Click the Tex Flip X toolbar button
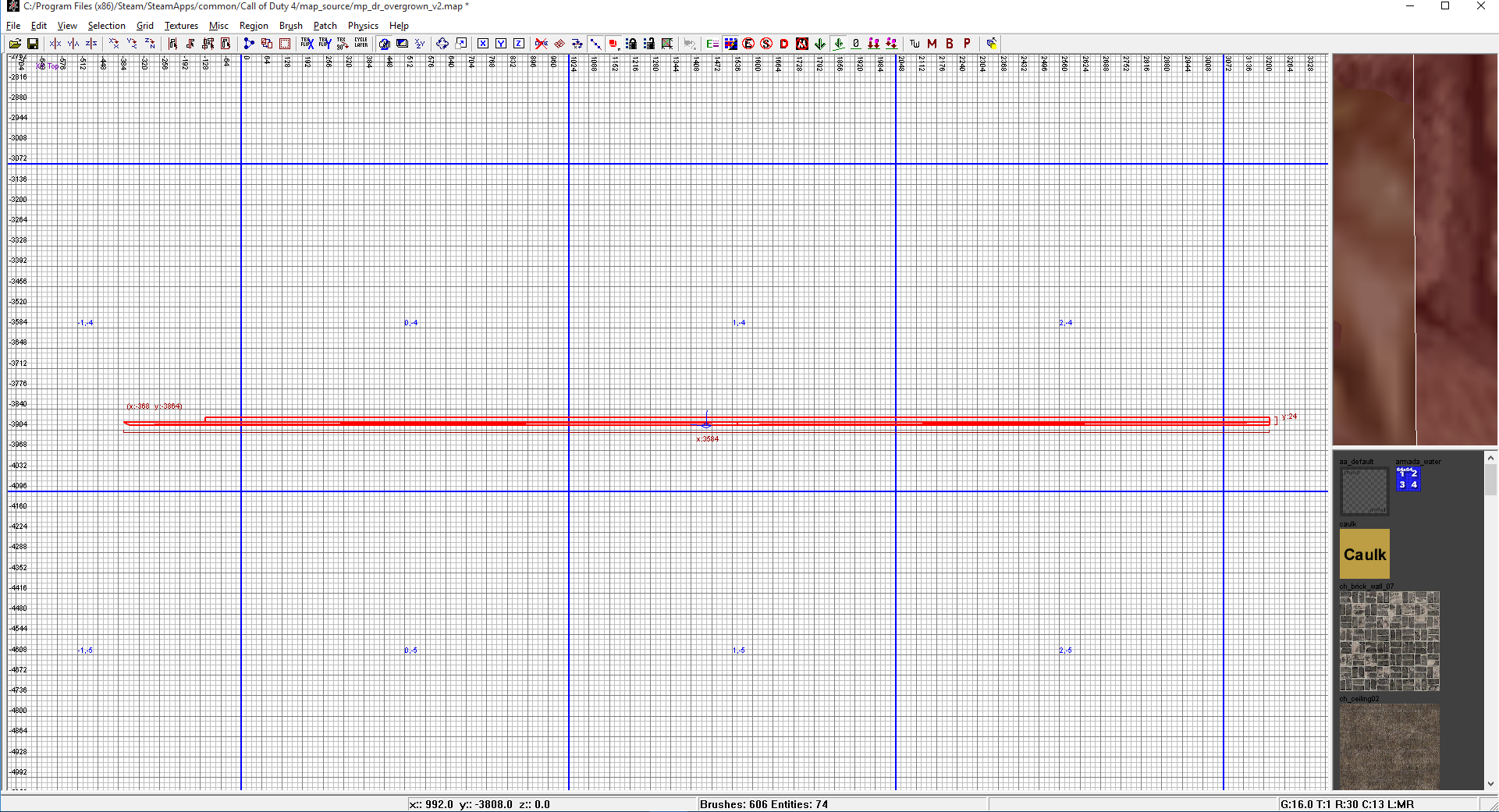Screen dimensions: 1499x812 307,44
